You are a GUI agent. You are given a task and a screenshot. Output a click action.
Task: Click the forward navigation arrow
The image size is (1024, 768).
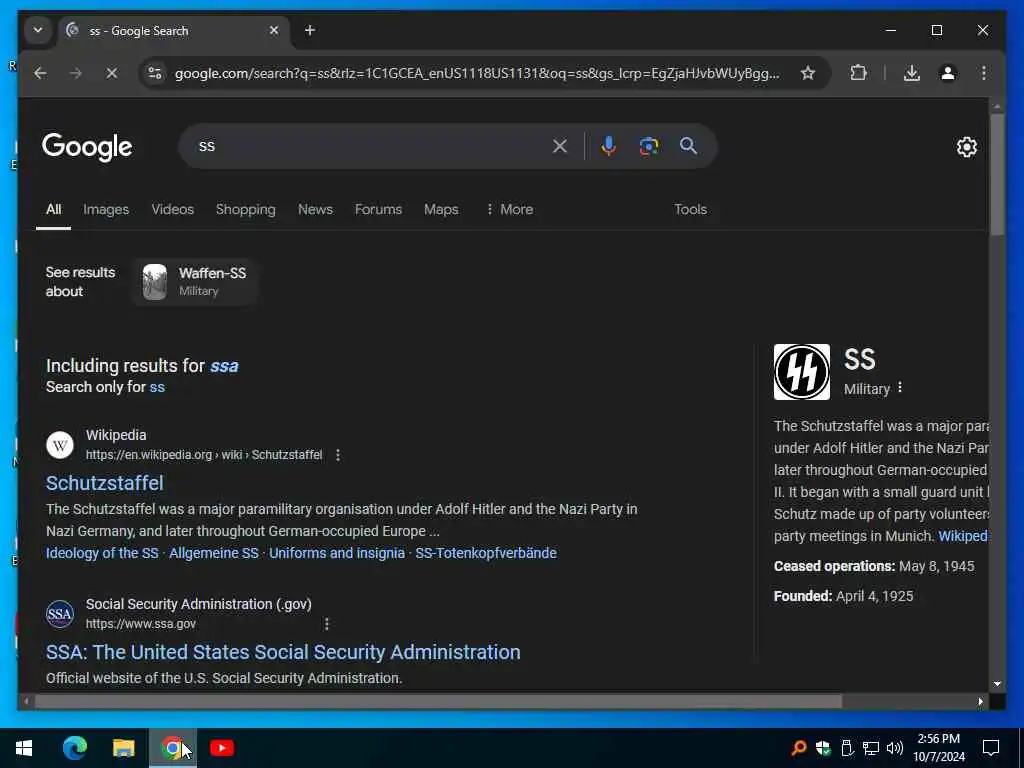(x=76, y=73)
